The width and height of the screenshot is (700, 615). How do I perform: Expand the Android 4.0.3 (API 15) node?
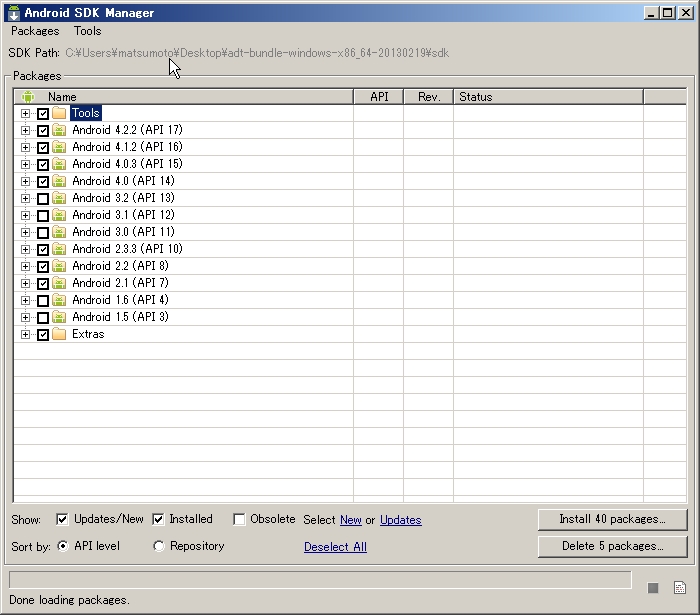point(25,164)
